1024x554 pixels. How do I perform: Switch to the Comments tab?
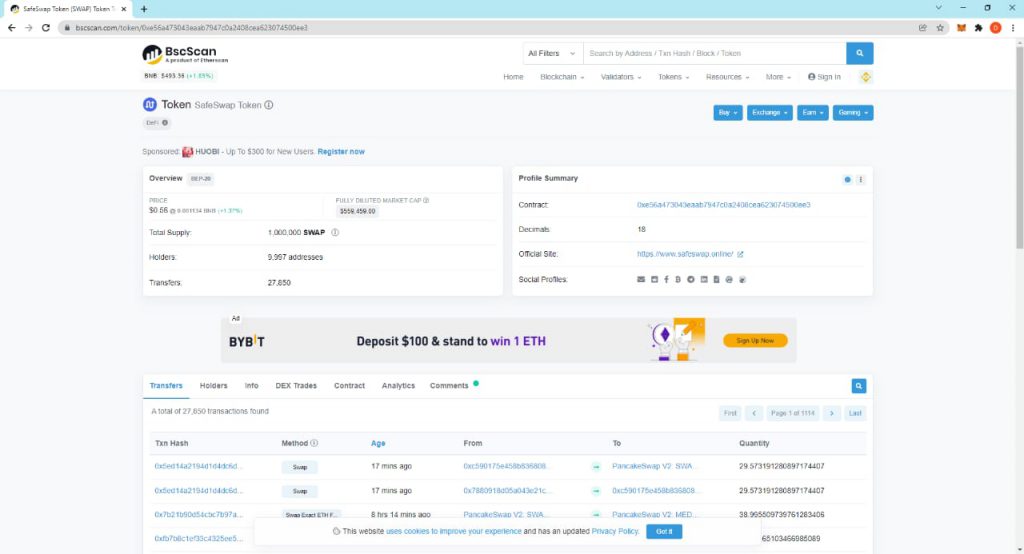(449, 386)
